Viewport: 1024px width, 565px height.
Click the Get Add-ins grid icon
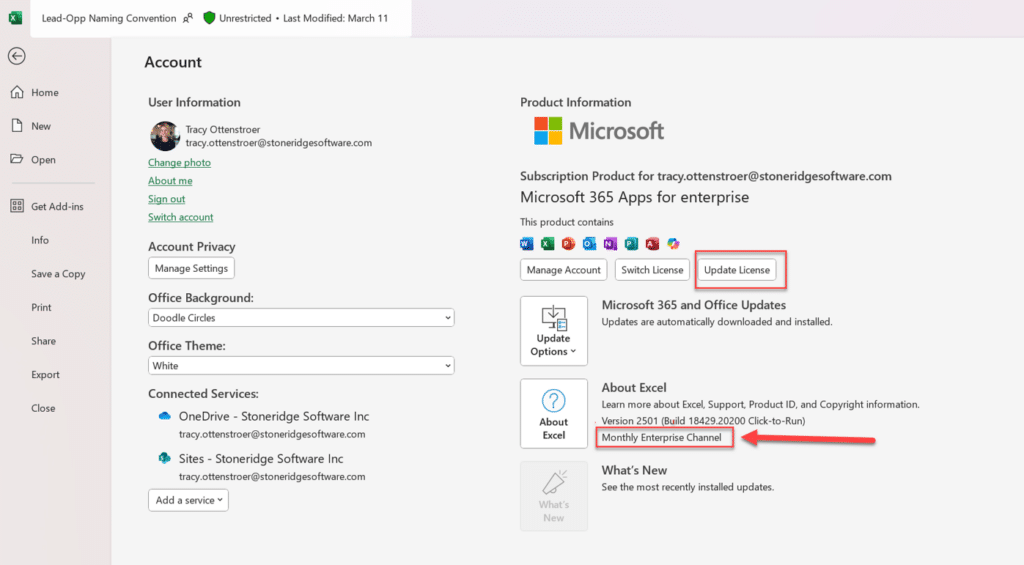point(17,206)
